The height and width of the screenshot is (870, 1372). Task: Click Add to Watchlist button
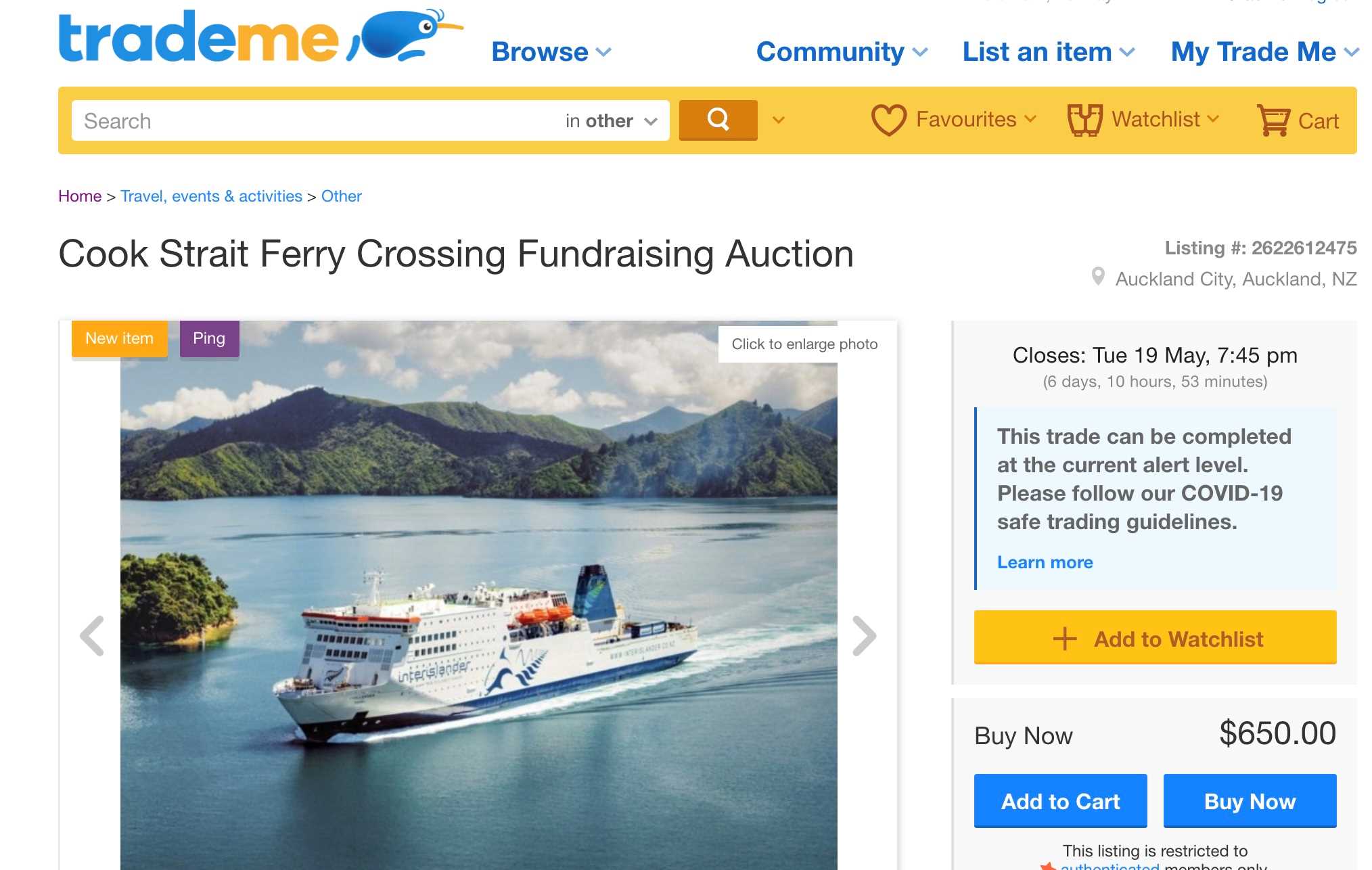pyautogui.click(x=1155, y=638)
